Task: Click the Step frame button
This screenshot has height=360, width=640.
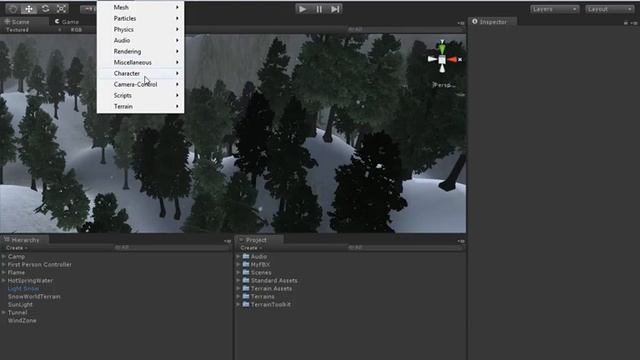Action: click(x=335, y=9)
